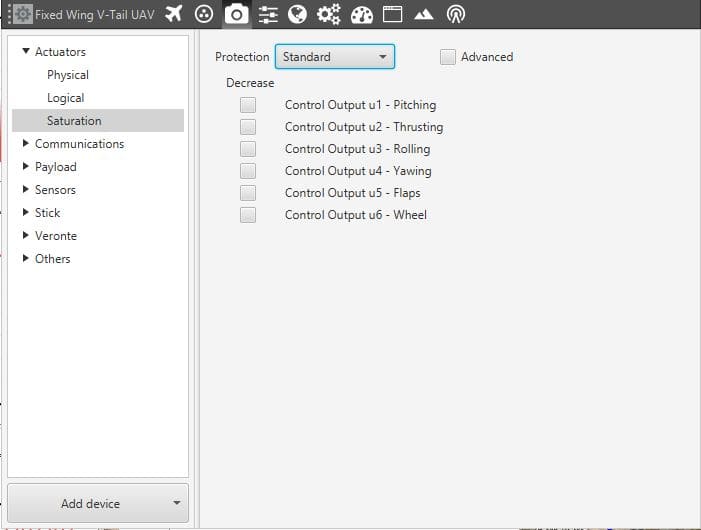The height and width of the screenshot is (530, 701).
Task: Open the radio signal antenna icon
Action: click(455, 14)
